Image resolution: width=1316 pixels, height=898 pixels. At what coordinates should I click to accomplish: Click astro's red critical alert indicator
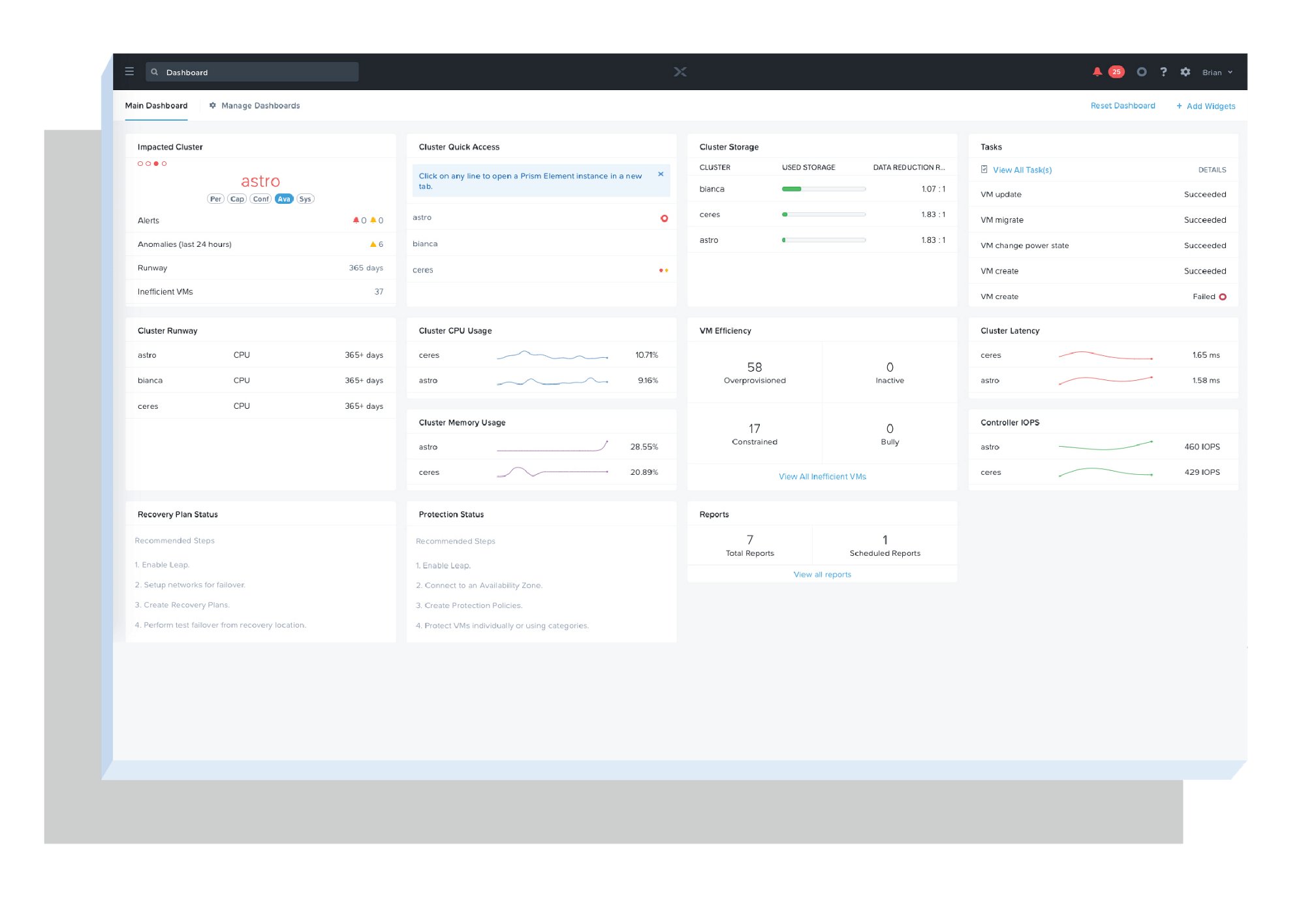coord(664,218)
